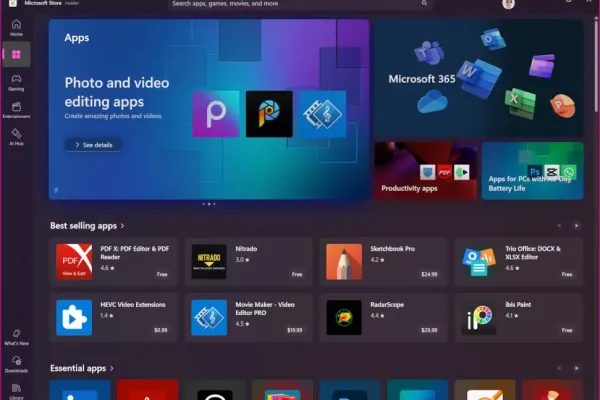Show next Essential apps page arrow
600x400 pixels.
pyautogui.click(x=576, y=368)
